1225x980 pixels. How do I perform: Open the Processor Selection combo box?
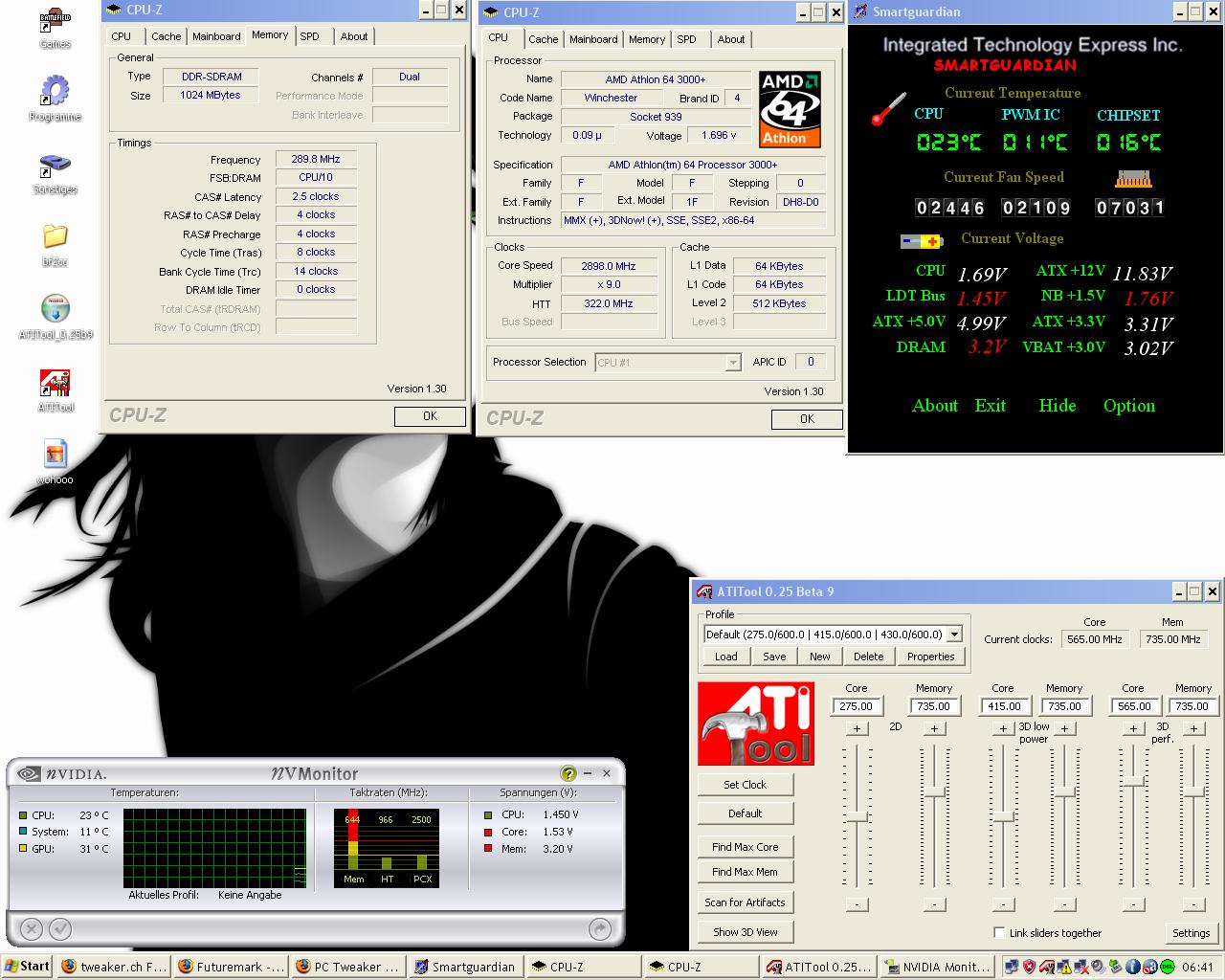point(732,363)
